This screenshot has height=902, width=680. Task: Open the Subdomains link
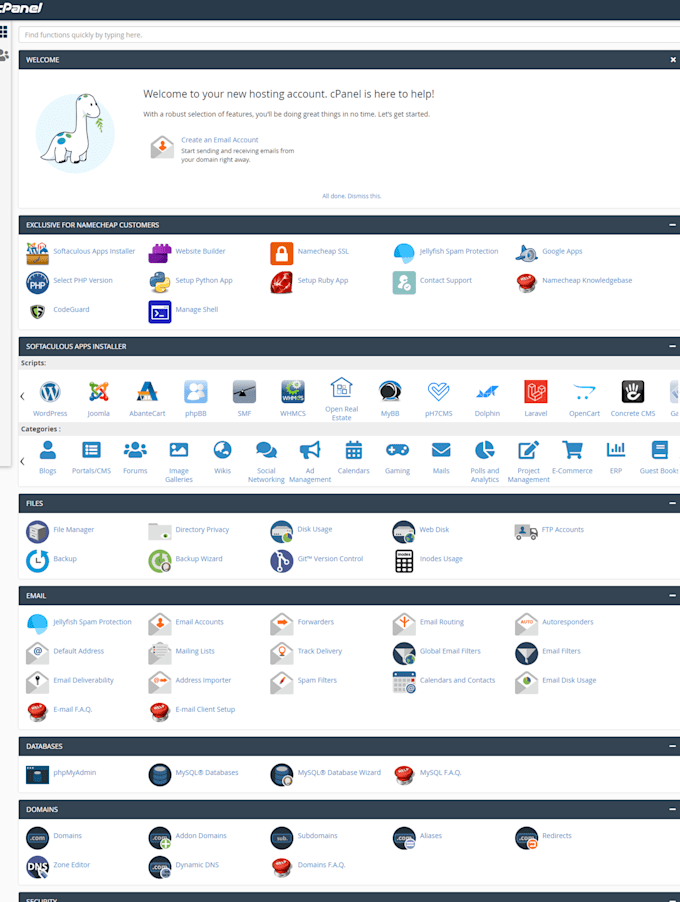click(x=318, y=836)
